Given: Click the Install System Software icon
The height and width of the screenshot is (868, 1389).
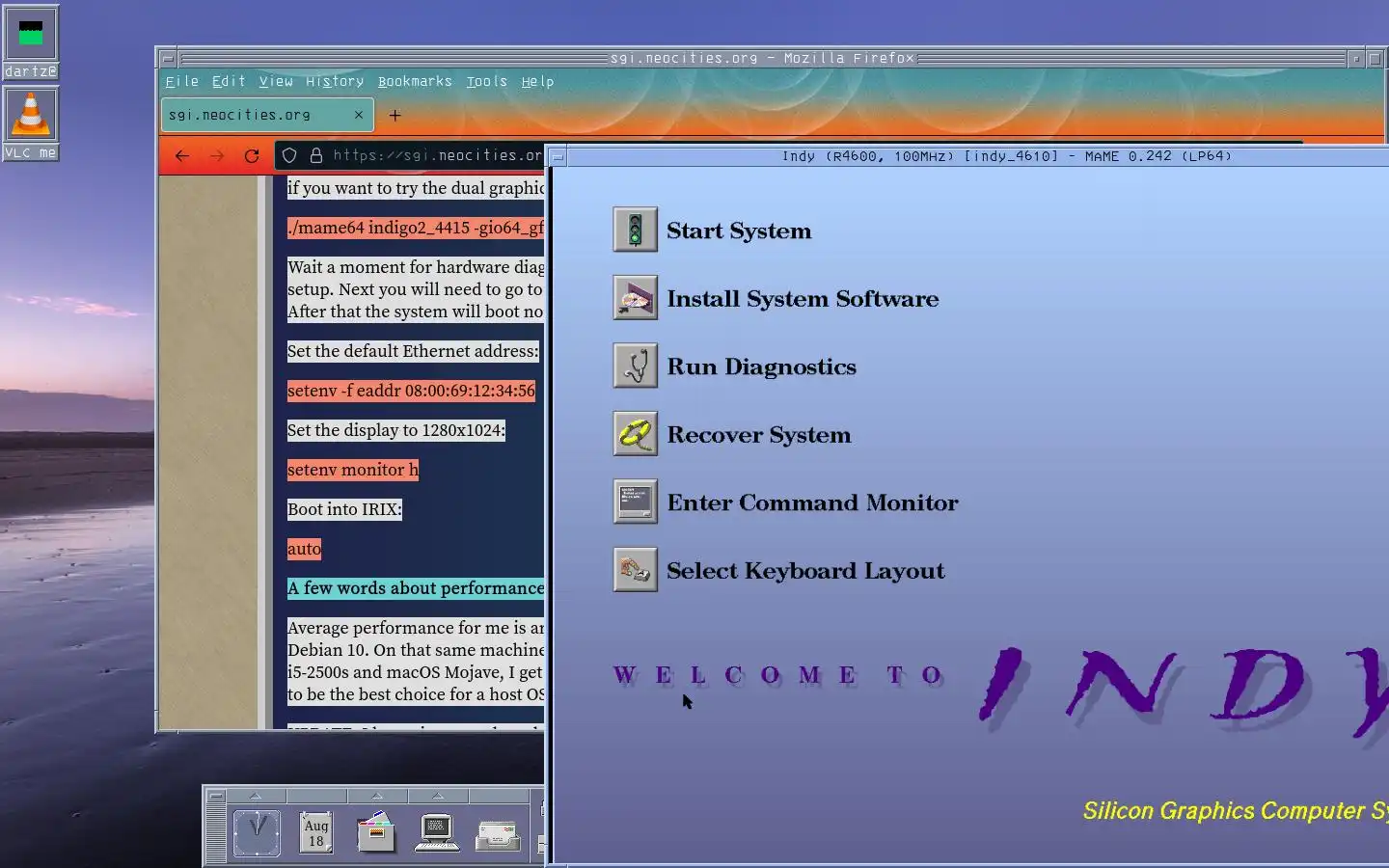Looking at the screenshot, I should point(635,298).
